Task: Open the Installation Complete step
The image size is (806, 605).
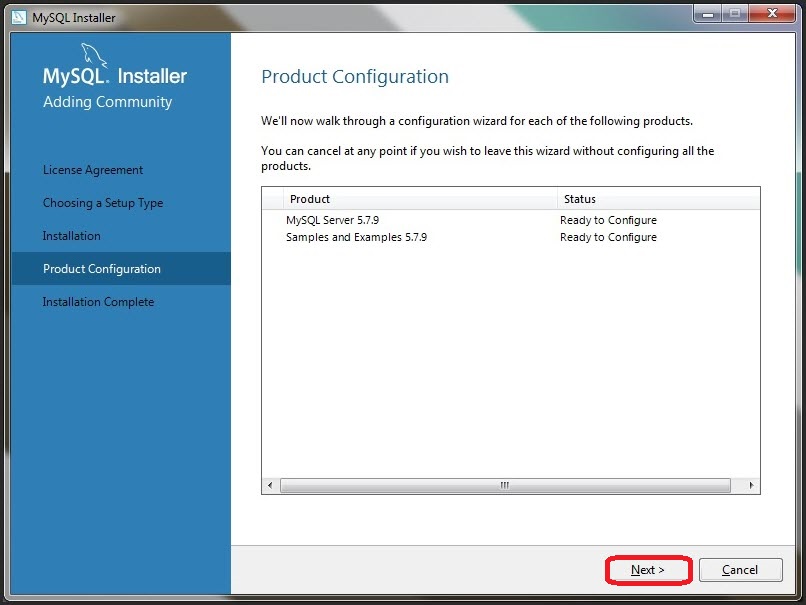Action: point(98,302)
